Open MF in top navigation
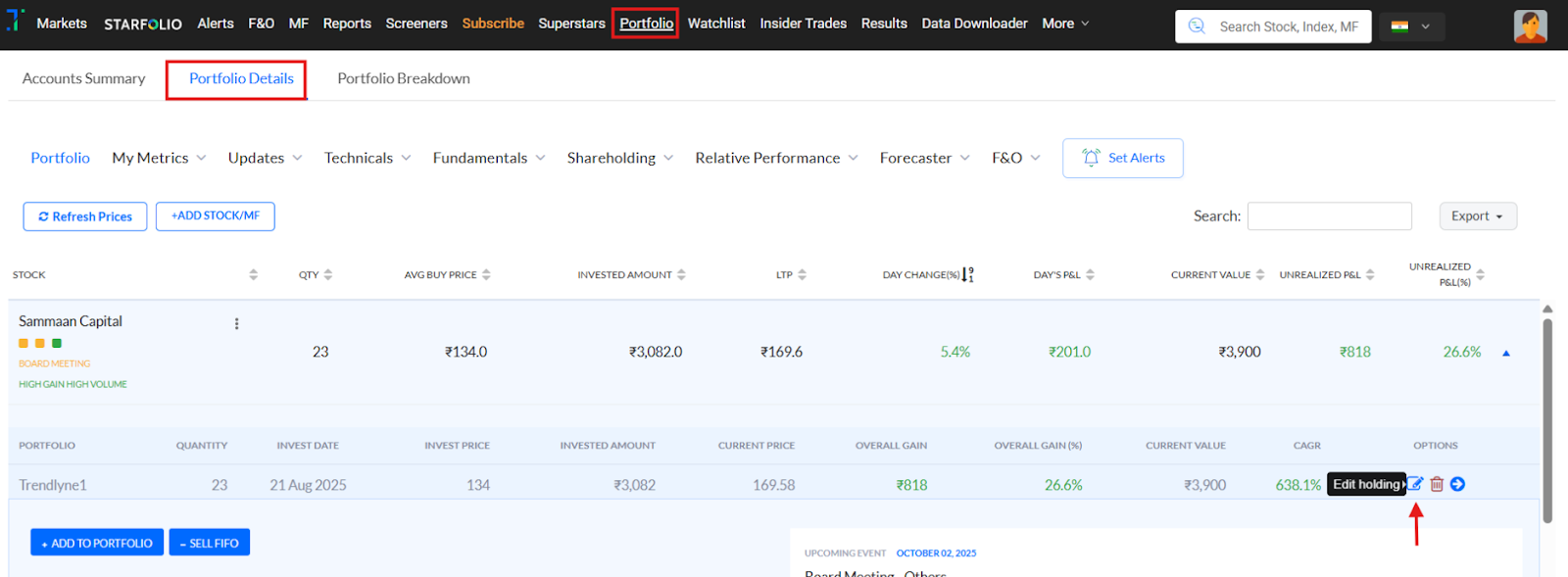 (299, 24)
